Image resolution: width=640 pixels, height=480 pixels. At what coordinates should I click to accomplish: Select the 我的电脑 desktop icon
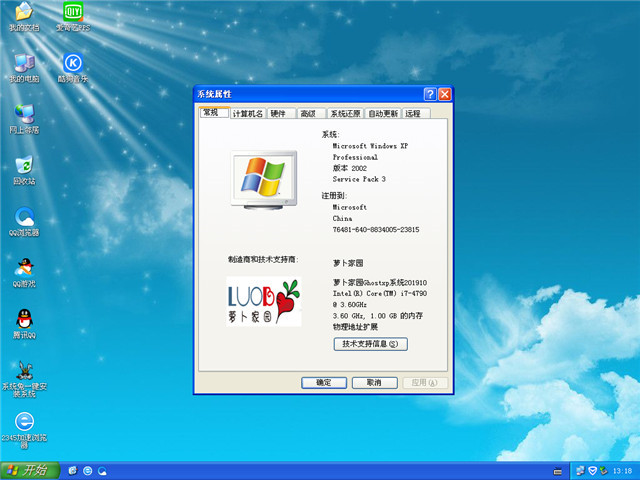click(24, 68)
